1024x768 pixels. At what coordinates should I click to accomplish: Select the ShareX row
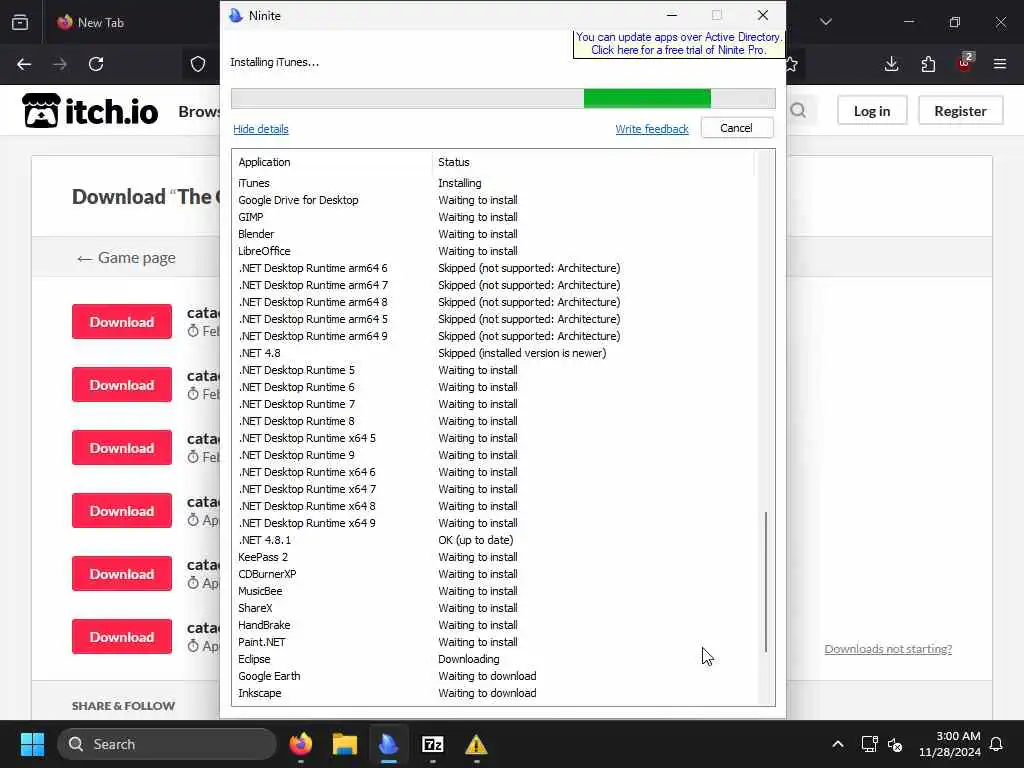[x=495, y=608]
